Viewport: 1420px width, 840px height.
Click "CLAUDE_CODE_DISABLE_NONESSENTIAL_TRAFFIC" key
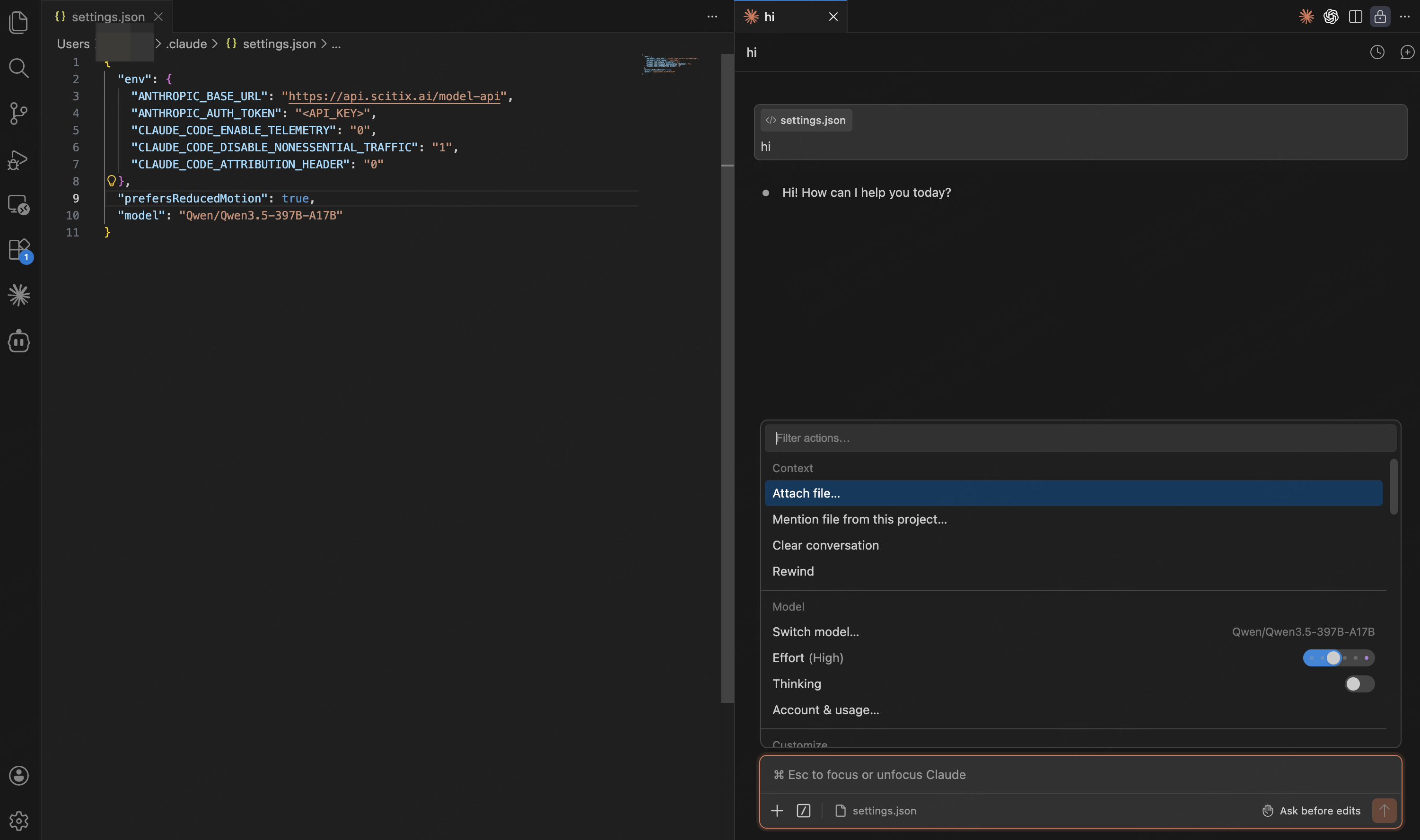coord(274,147)
